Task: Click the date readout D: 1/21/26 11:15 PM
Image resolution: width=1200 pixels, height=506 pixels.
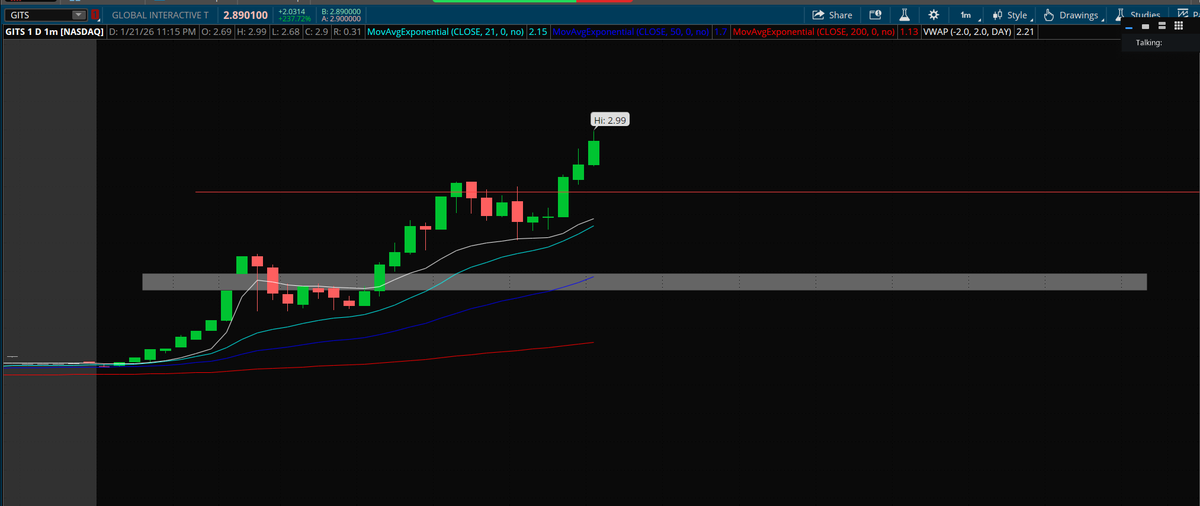Action: tap(152, 32)
